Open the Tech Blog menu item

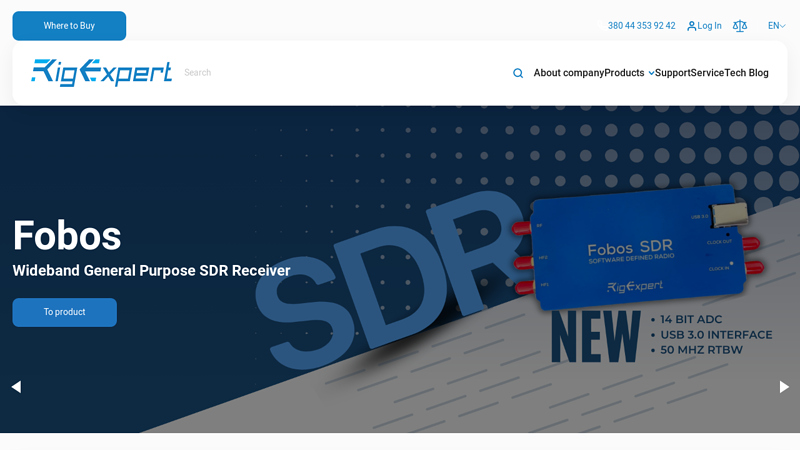(x=746, y=73)
